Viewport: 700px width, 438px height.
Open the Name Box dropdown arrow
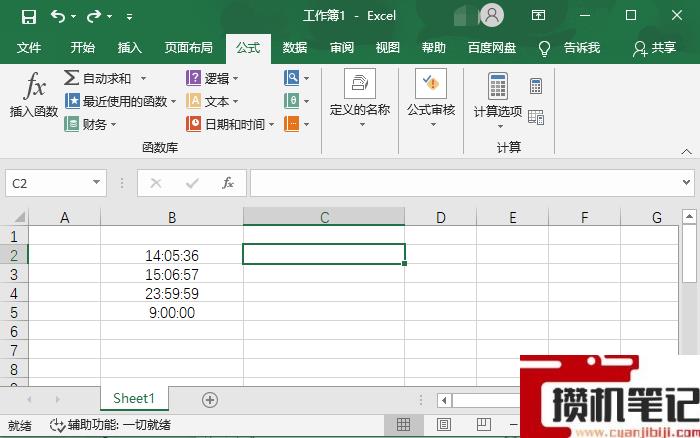coord(96,182)
